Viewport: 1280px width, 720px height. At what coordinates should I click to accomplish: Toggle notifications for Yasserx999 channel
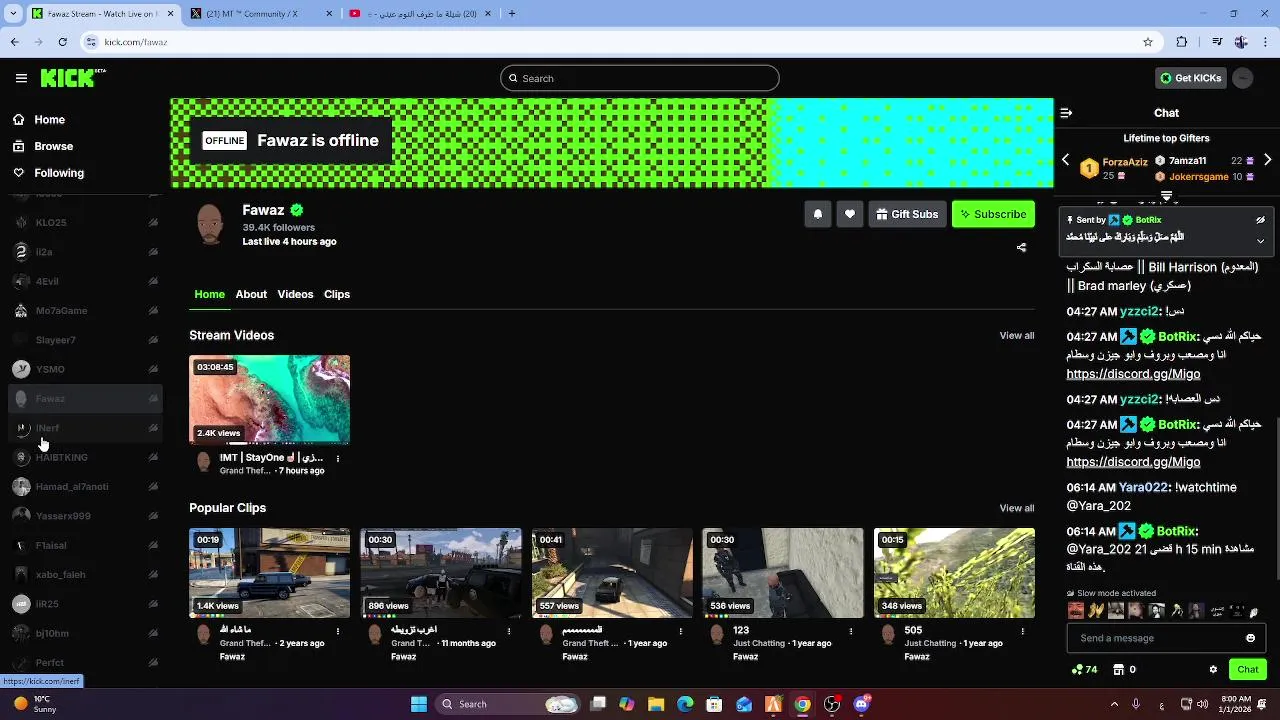pos(153,516)
